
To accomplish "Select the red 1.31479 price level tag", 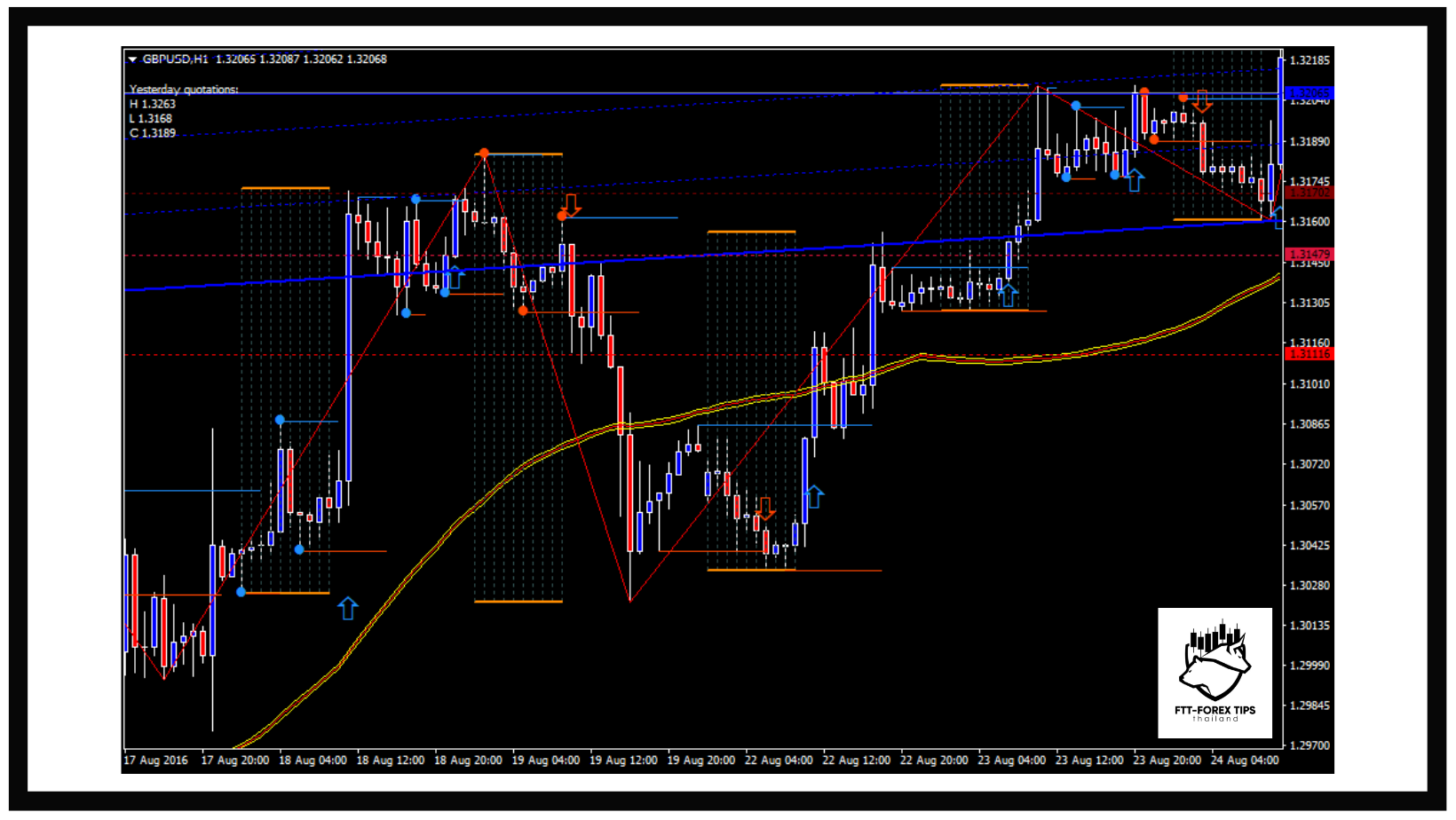I will click(1310, 255).
